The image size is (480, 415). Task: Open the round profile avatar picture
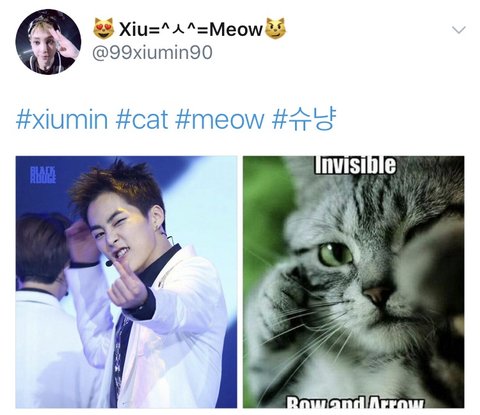pyautogui.click(x=48, y=42)
